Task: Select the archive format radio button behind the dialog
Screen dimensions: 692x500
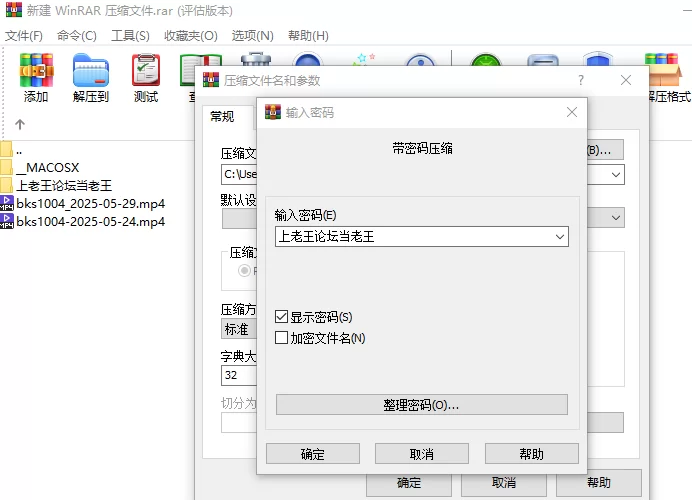Action: [244, 270]
